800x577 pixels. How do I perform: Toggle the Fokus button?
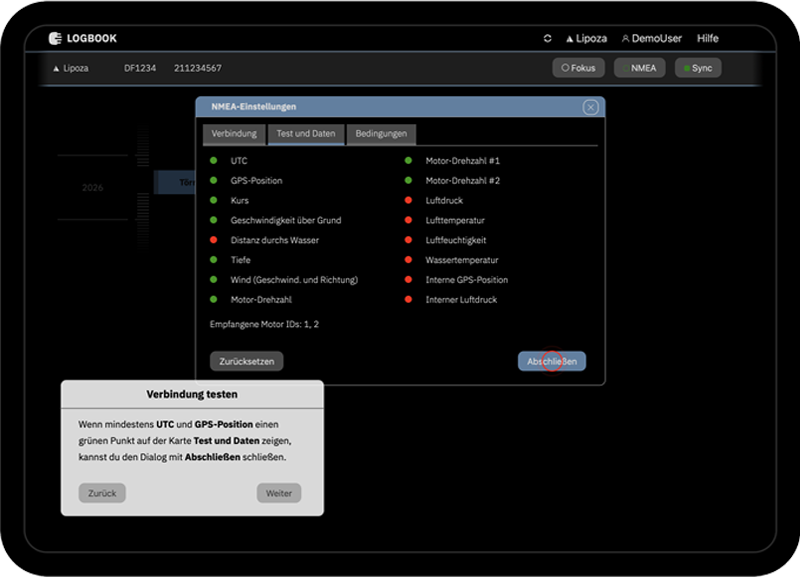click(x=579, y=68)
